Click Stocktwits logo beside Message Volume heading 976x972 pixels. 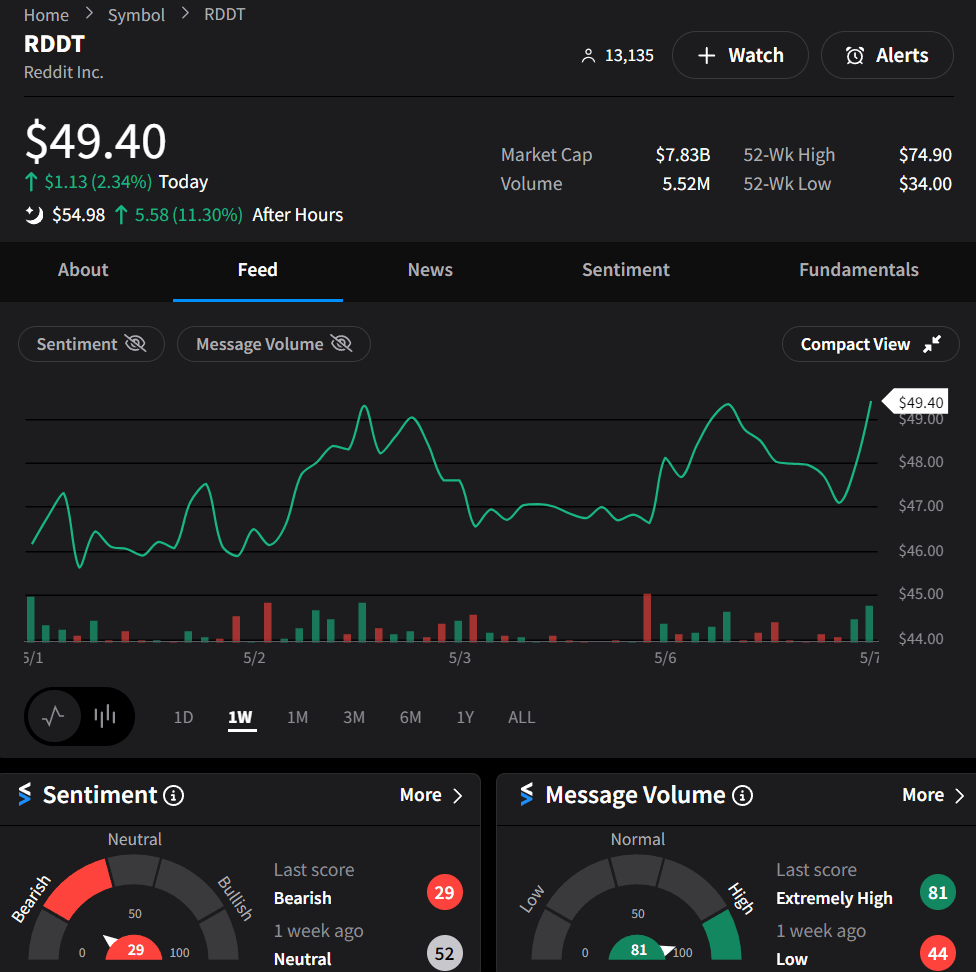point(527,795)
